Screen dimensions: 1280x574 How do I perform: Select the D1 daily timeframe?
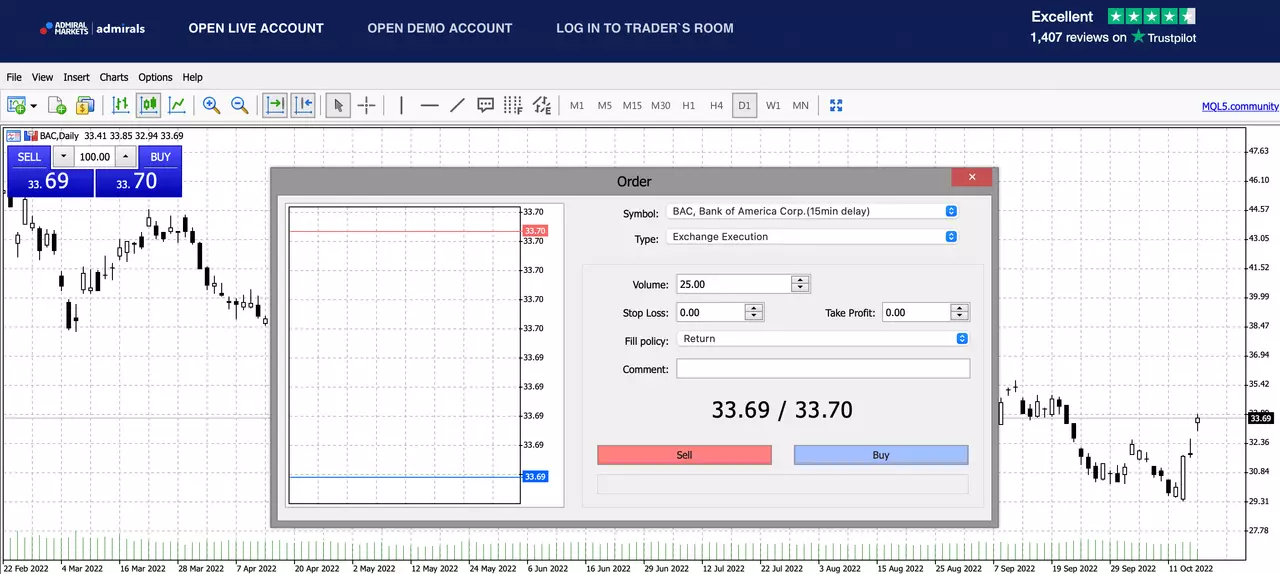tap(744, 105)
